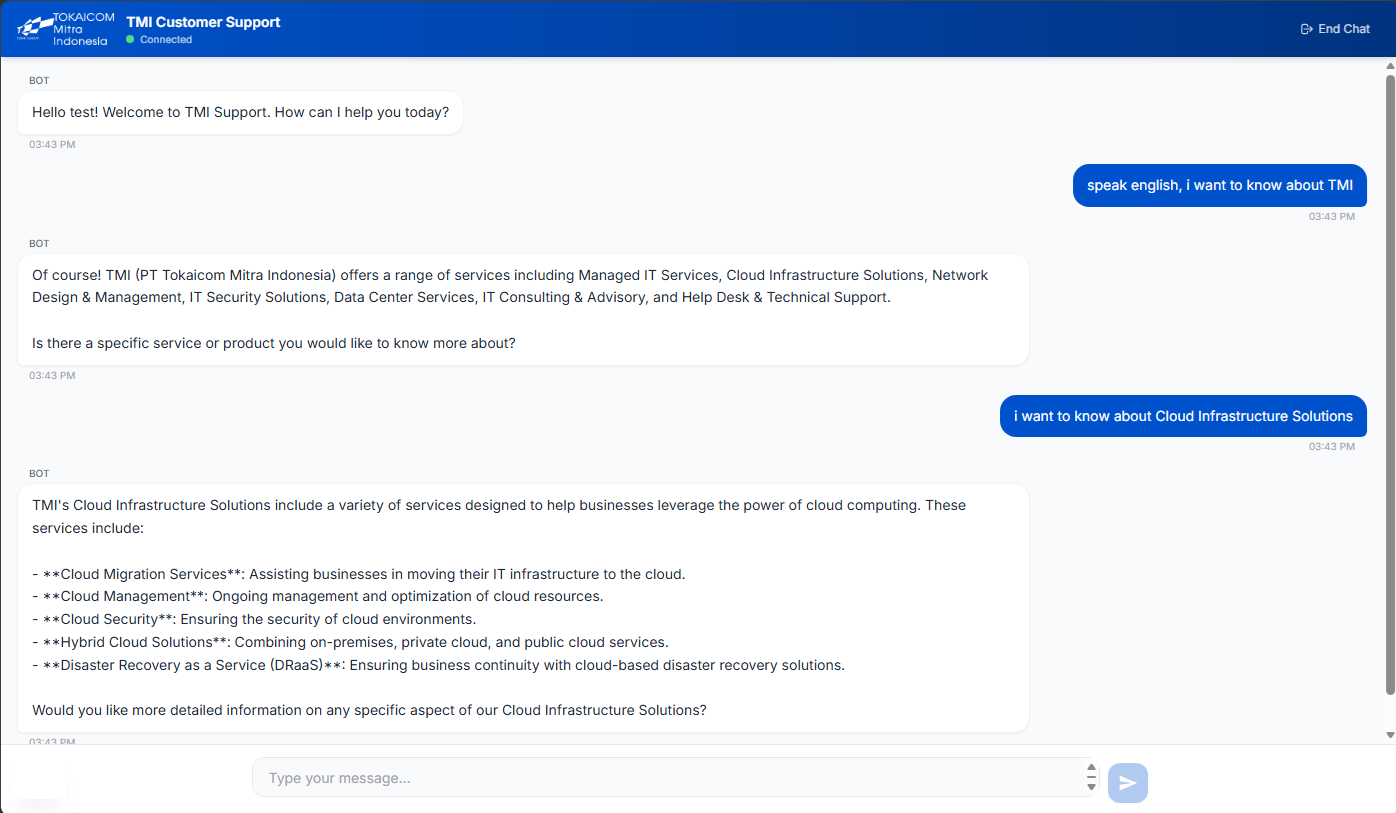Click the chat scrollbar down arrow
Viewport: 1396px width, 813px height.
(x=1390, y=735)
